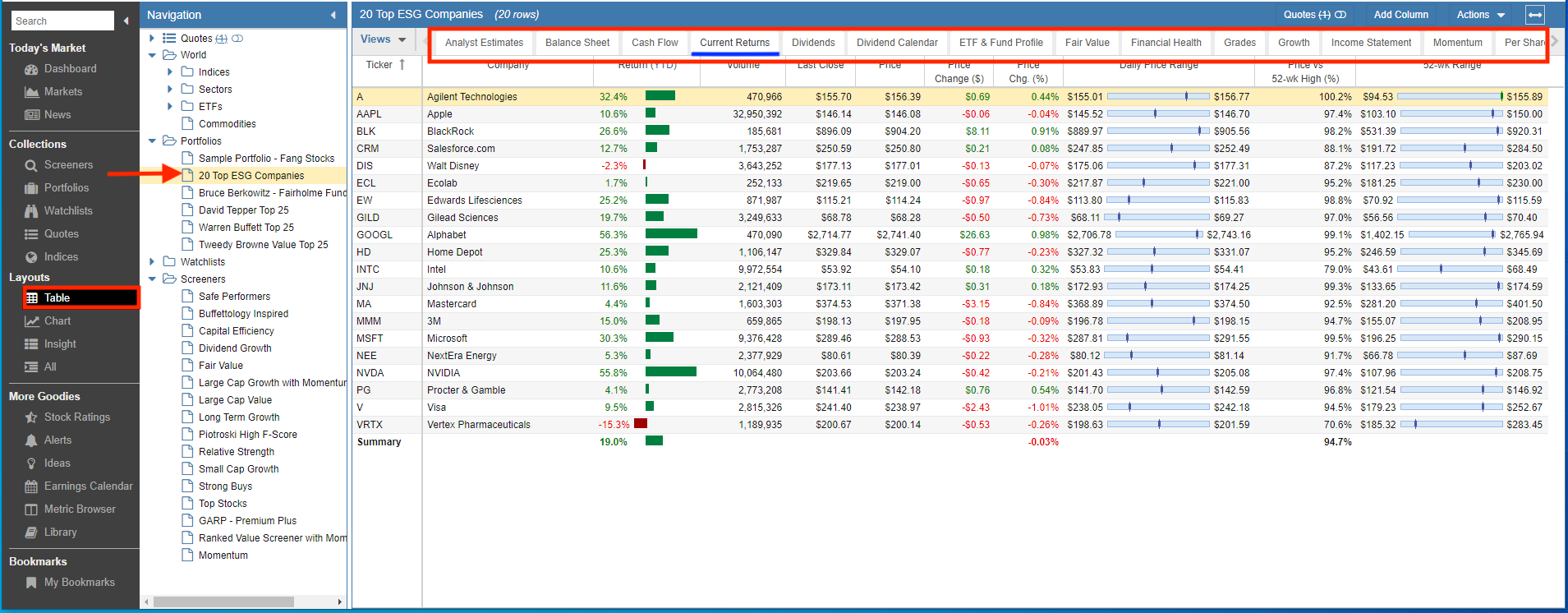The width and height of the screenshot is (1568, 613).
Task: Click the Stock Ratings star icon
Action: 31,417
